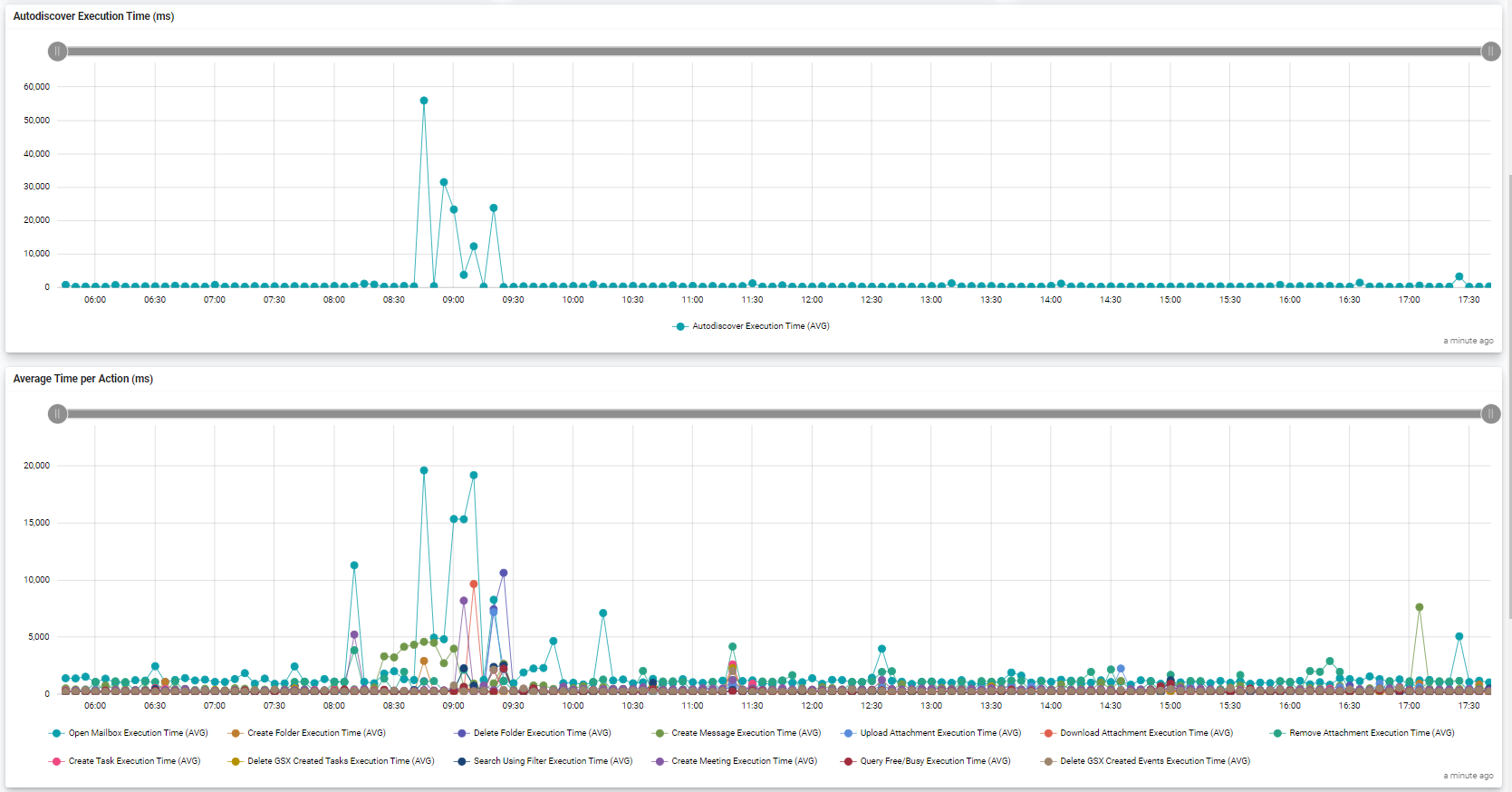Select small Autodiscover spike point near 17:25
Screen dimensions: 1512x792
pyautogui.click(x=1459, y=276)
